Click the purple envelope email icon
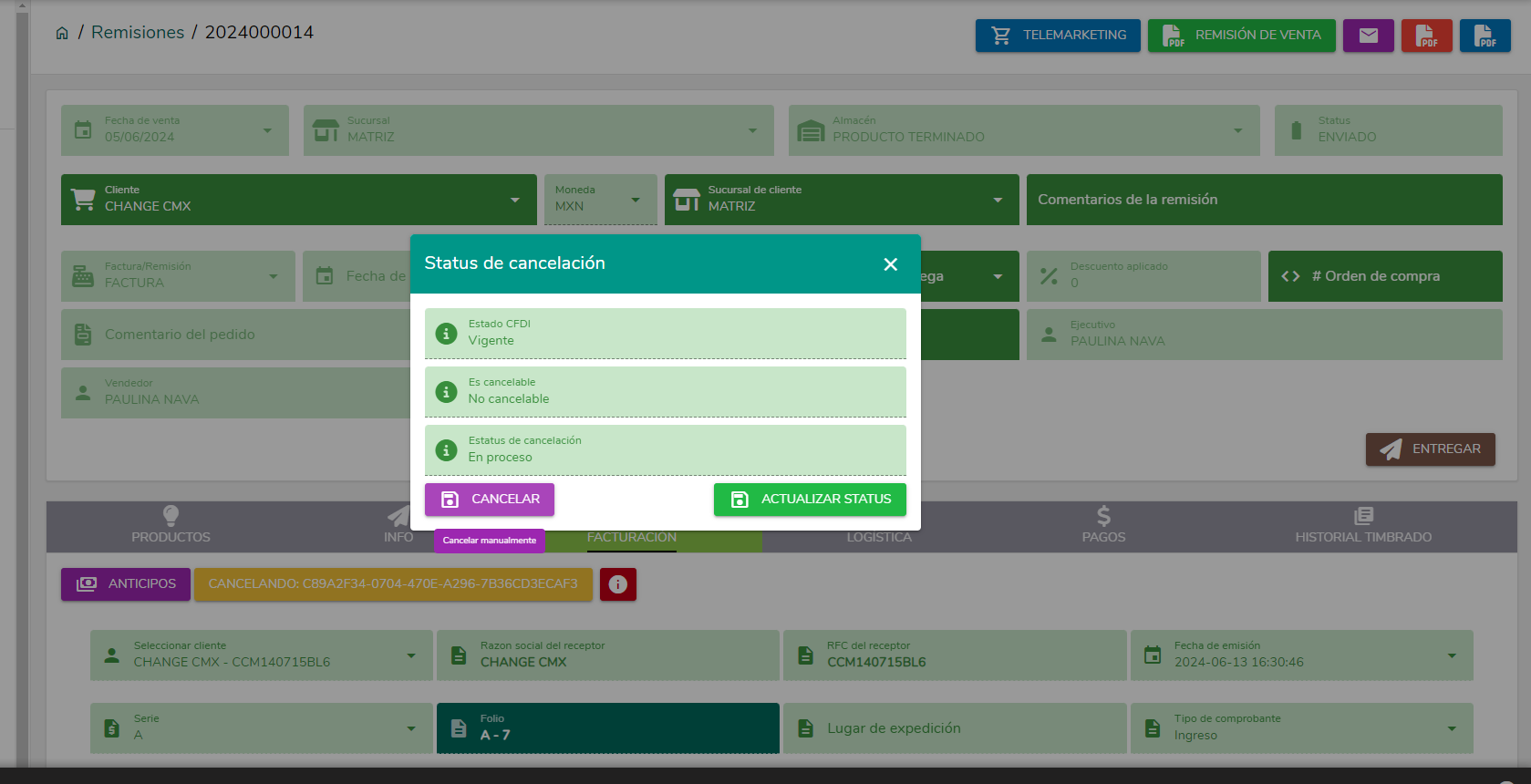The height and width of the screenshot is (784, 1531). (x=1368, y=36)
